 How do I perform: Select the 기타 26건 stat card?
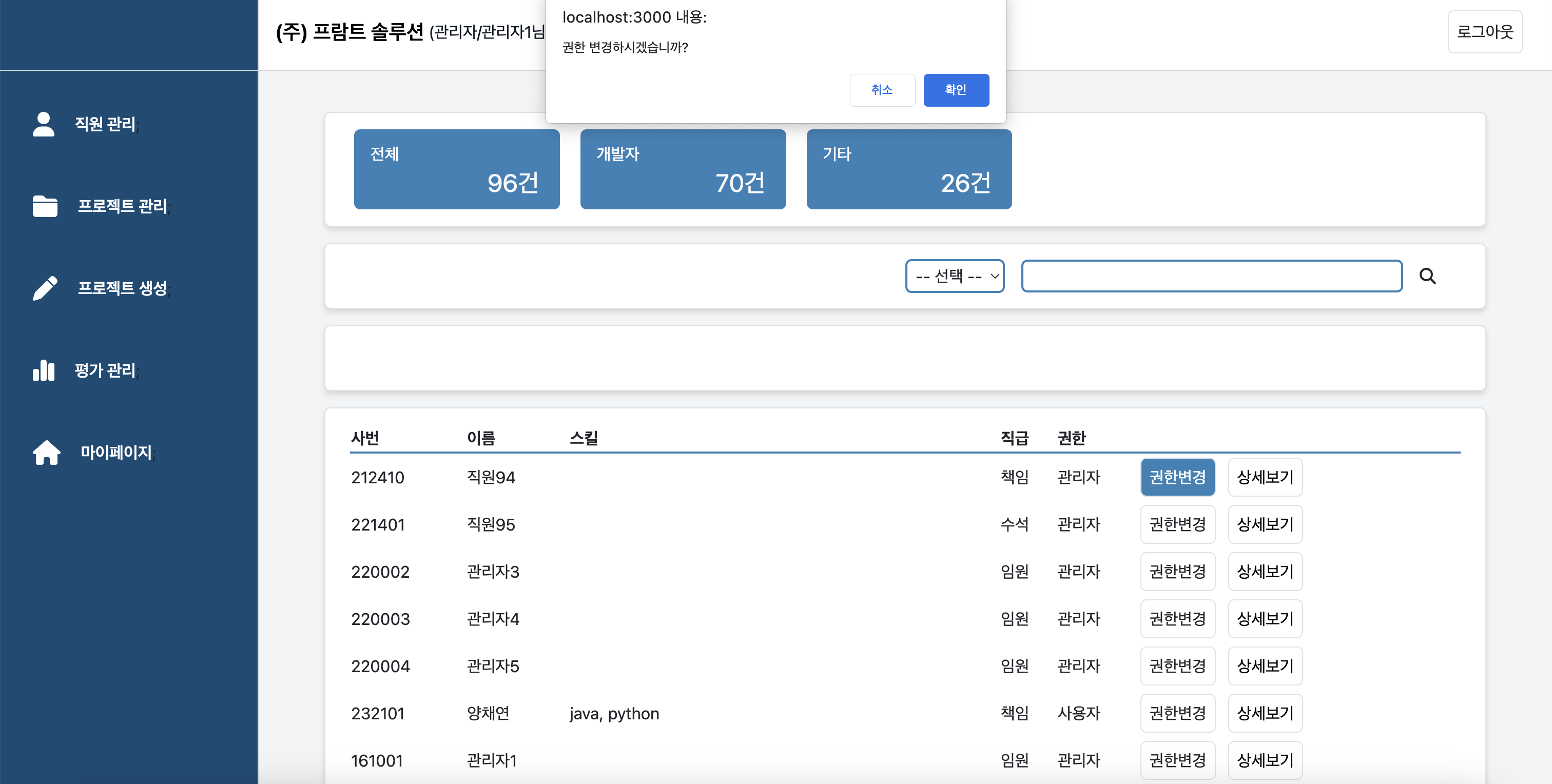point(908,169)
